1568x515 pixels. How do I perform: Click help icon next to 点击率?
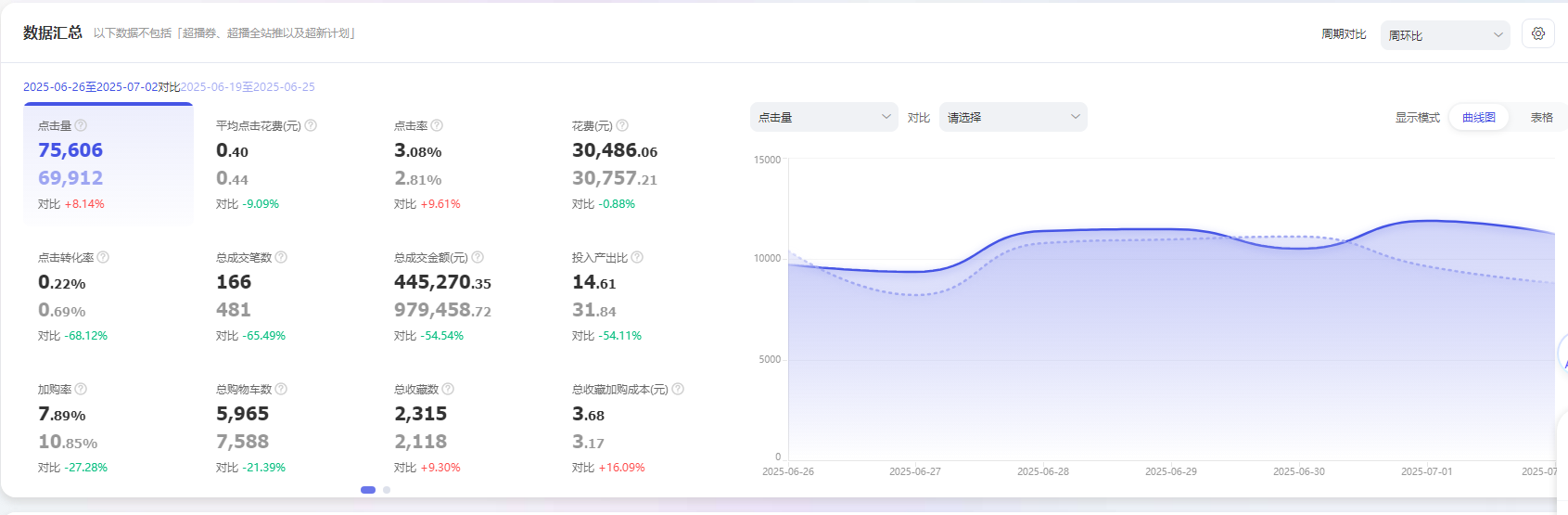pyautogui.click(x=437, y=125)
